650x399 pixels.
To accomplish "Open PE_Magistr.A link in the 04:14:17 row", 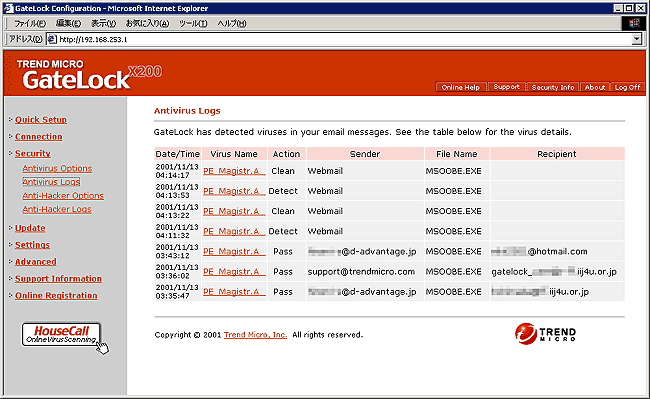I will point(234,171).
